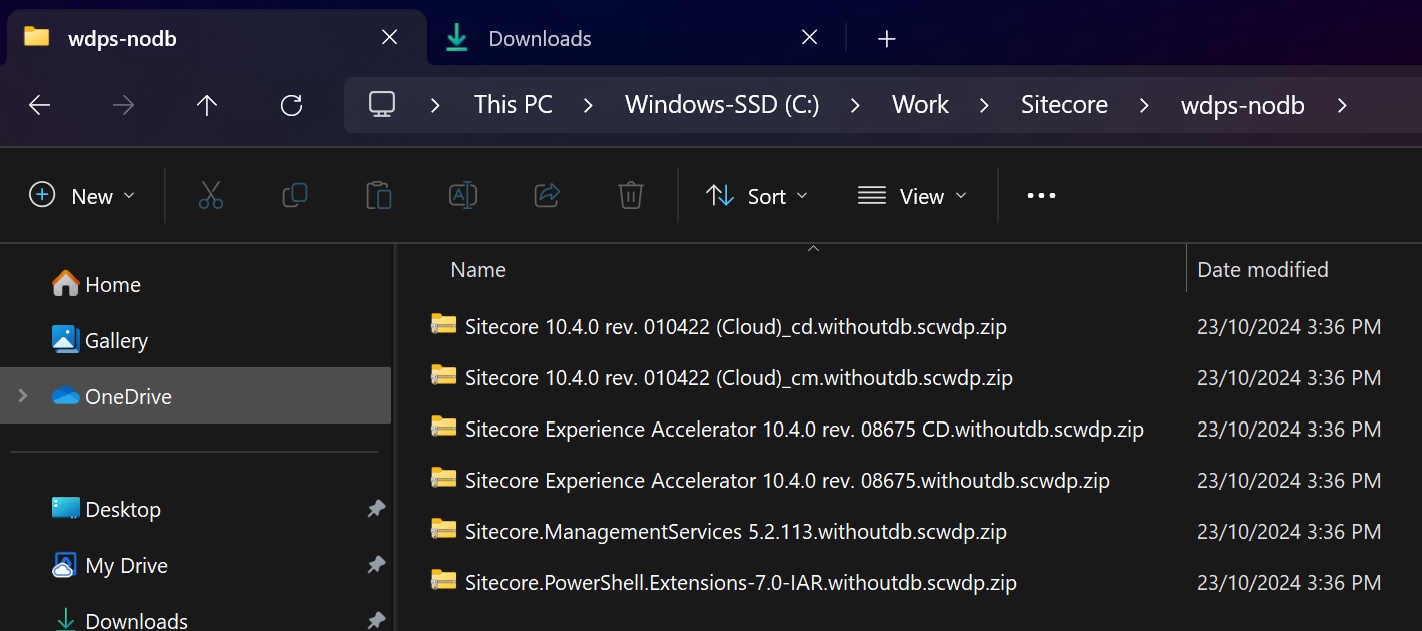Image resolution: width=1422 pixels, height=631 pixels.
Task: Expand chevron after This PC breadcrumb
Action: tap(588, 105)
